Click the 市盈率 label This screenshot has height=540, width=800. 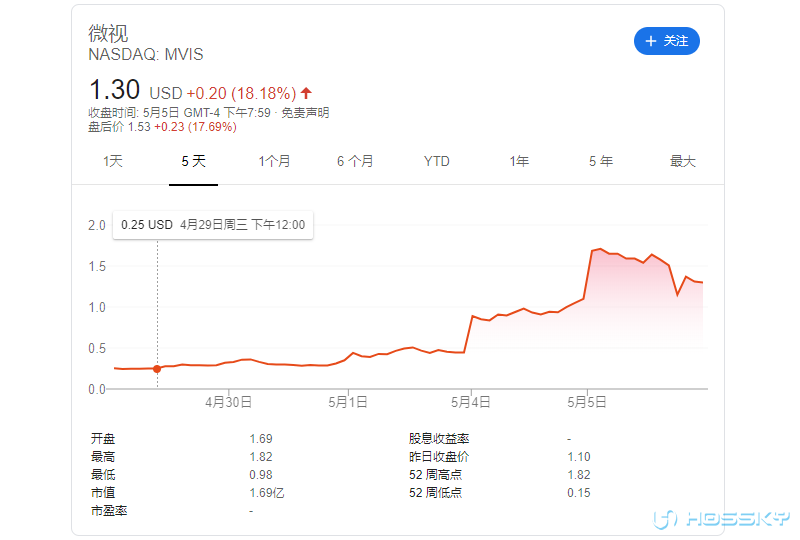tap(109, 510)
